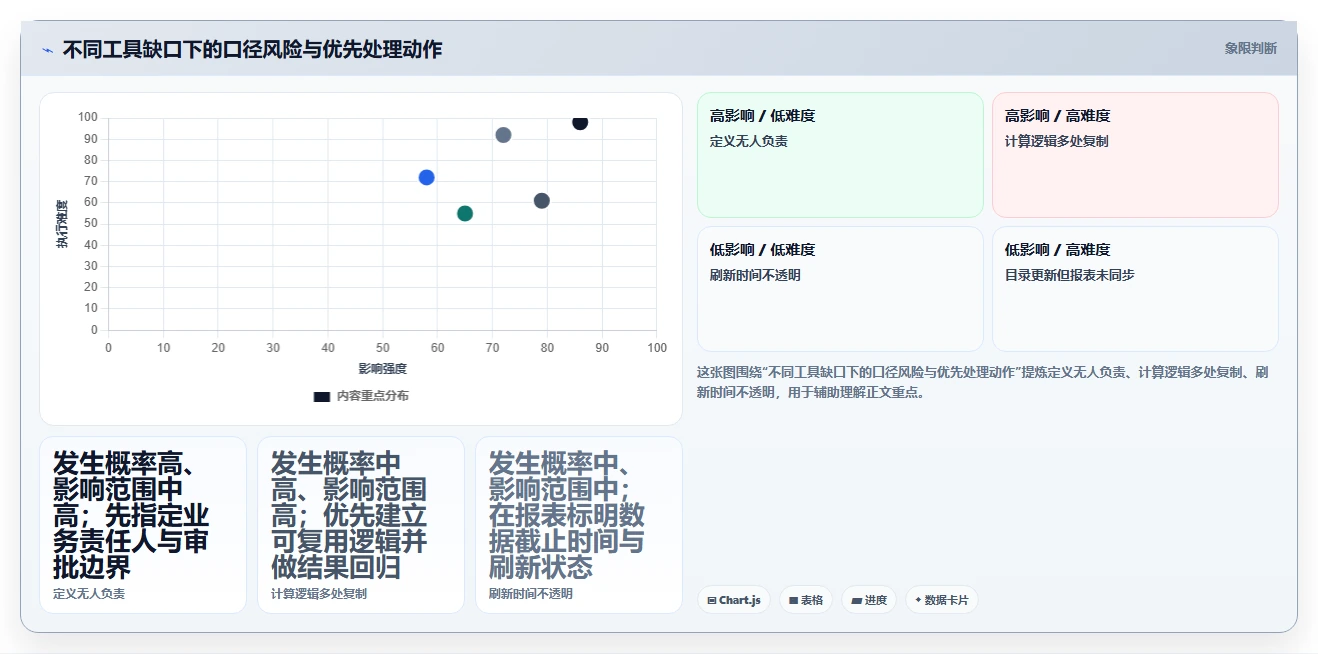This screenshot has height=654, width=1318.
Task: Open the card starting 发生概率中、影响范围中
Action: tap(579, 525)
